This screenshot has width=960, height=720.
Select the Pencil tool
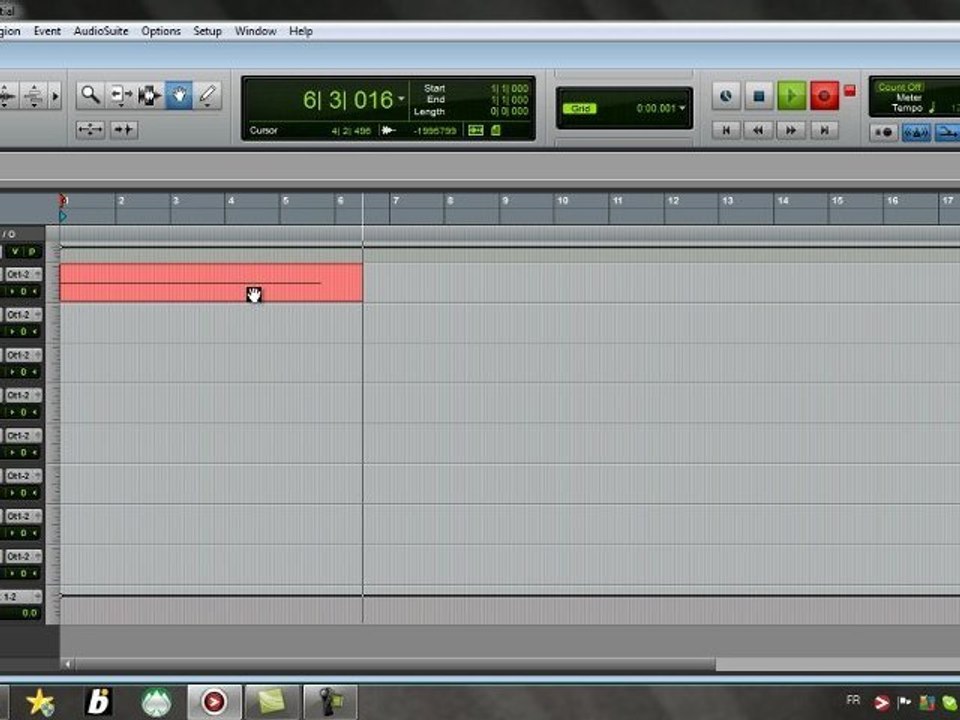[x=208, y=96]
